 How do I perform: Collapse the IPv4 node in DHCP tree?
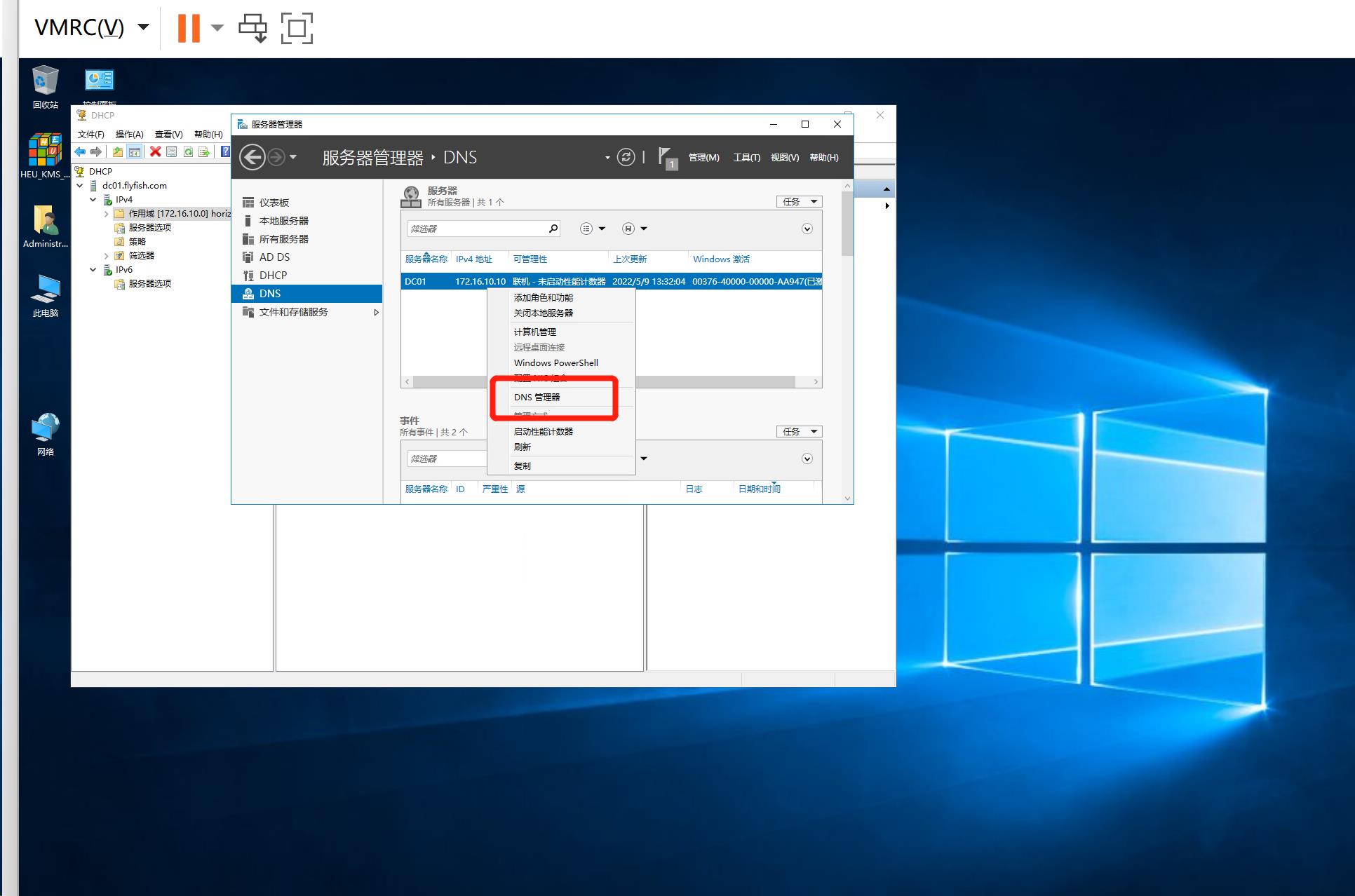(93, 200)
